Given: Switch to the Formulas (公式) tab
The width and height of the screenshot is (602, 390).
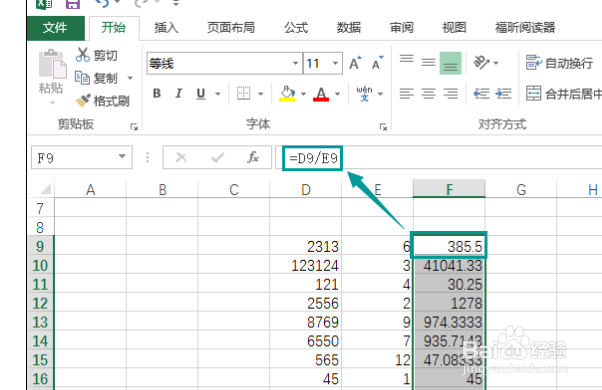Looking at the screenshot, I should [x=296, y=28].
